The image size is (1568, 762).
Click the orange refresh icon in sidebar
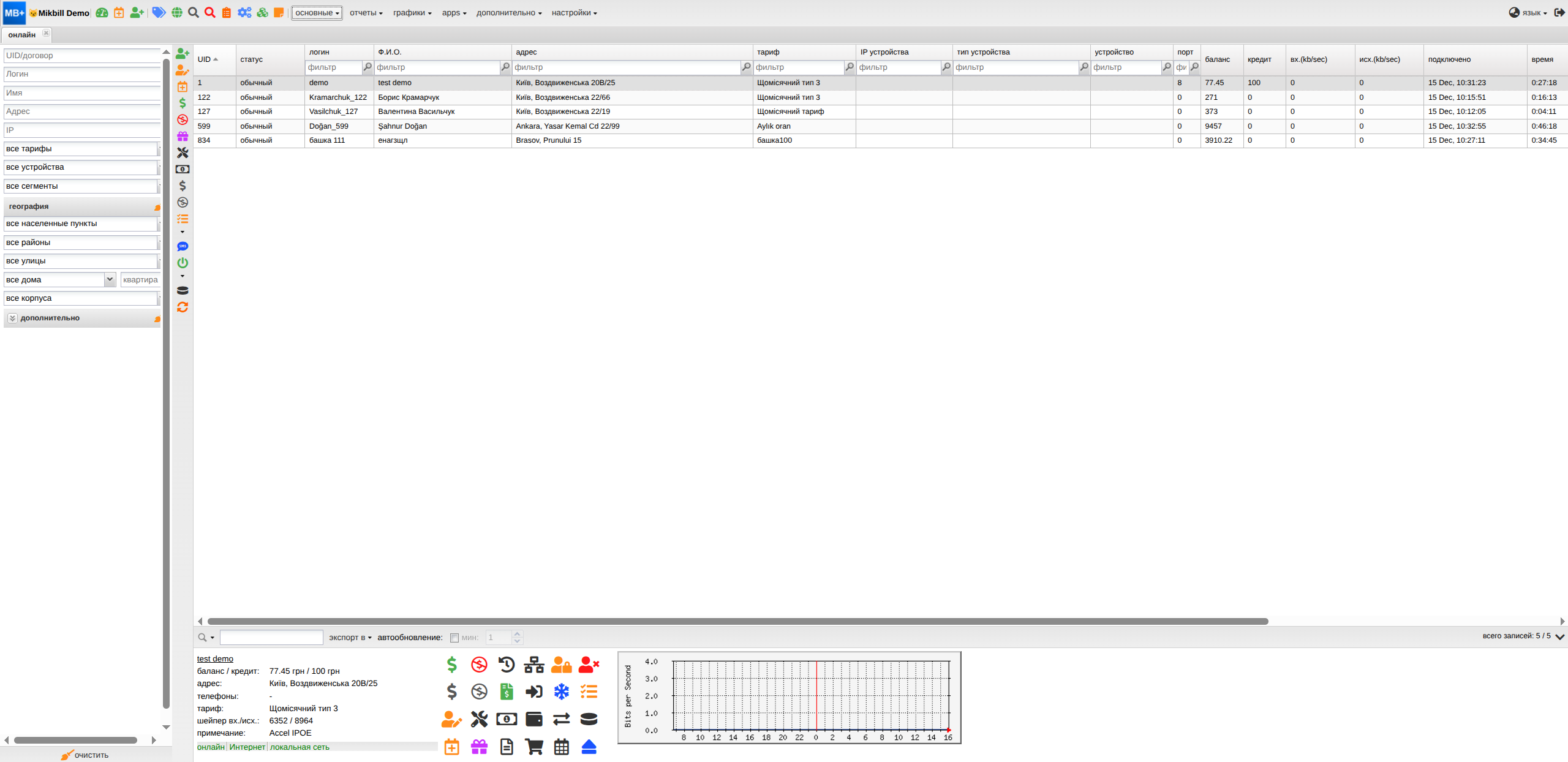coord(183,307)
